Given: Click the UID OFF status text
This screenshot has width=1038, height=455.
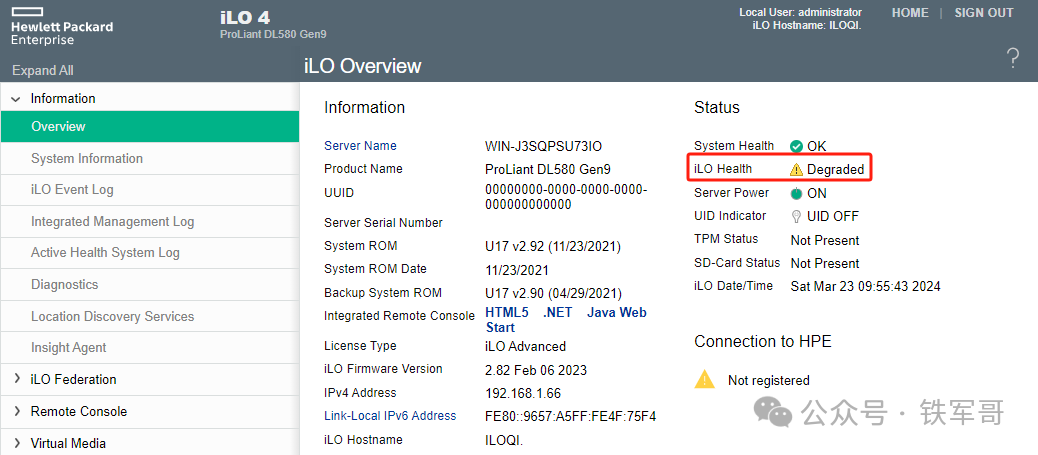Looking at the screenshot, I should [833, 217].
